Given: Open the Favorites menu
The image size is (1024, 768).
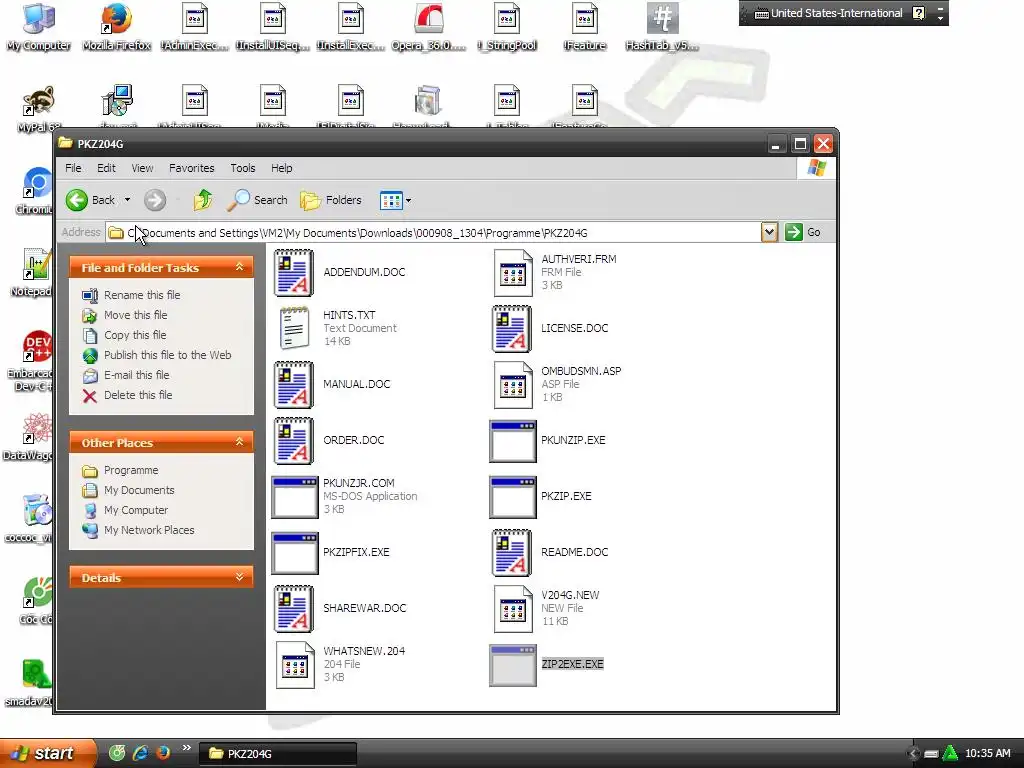Looking at the screenshot, I should point(191,168).
